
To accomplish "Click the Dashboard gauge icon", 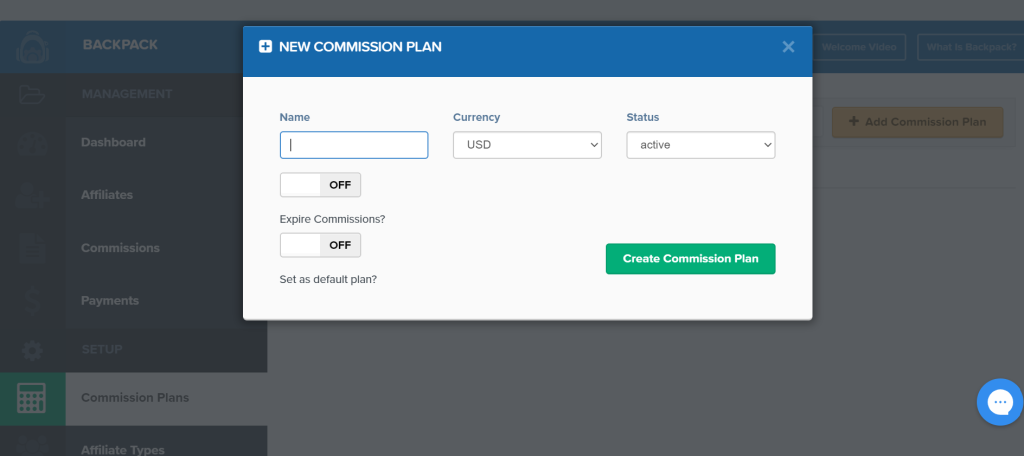I will (x=32, y=143).
